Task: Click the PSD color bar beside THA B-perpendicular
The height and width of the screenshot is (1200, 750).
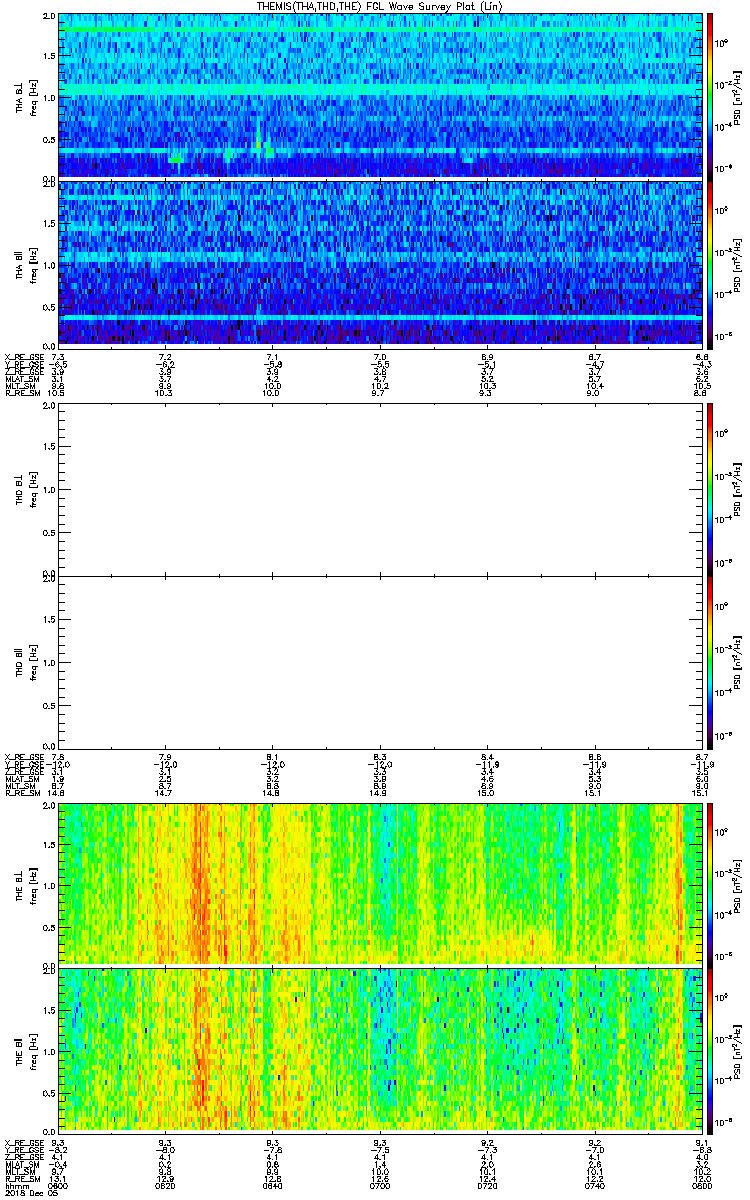Action: pyautogui.click(x=711, y=95)
